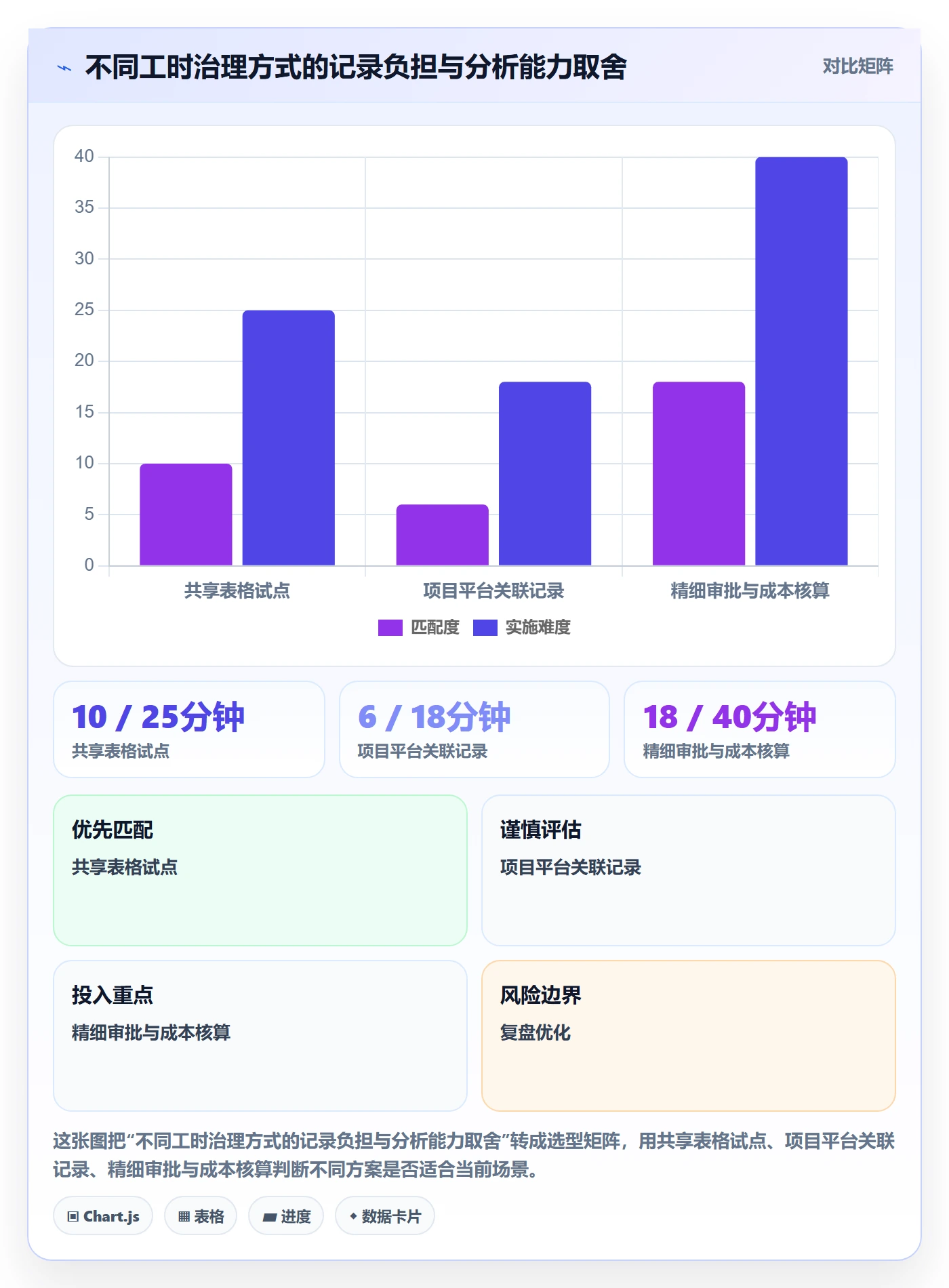Click the chart x-axis label 共享表格试点
949x1288 pixels.
237,591
